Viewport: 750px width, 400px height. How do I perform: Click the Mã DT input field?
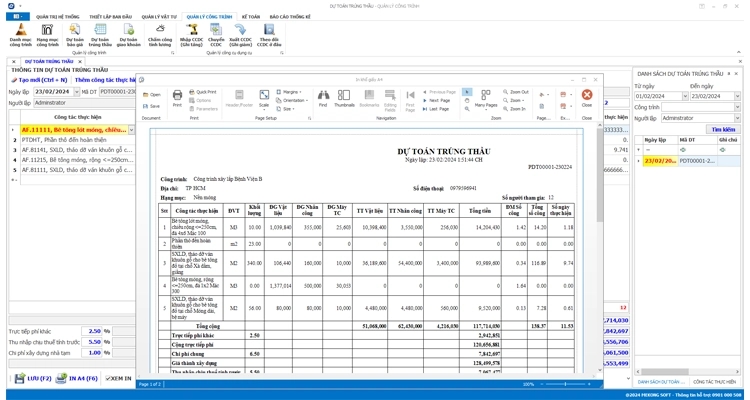(118, 92)
